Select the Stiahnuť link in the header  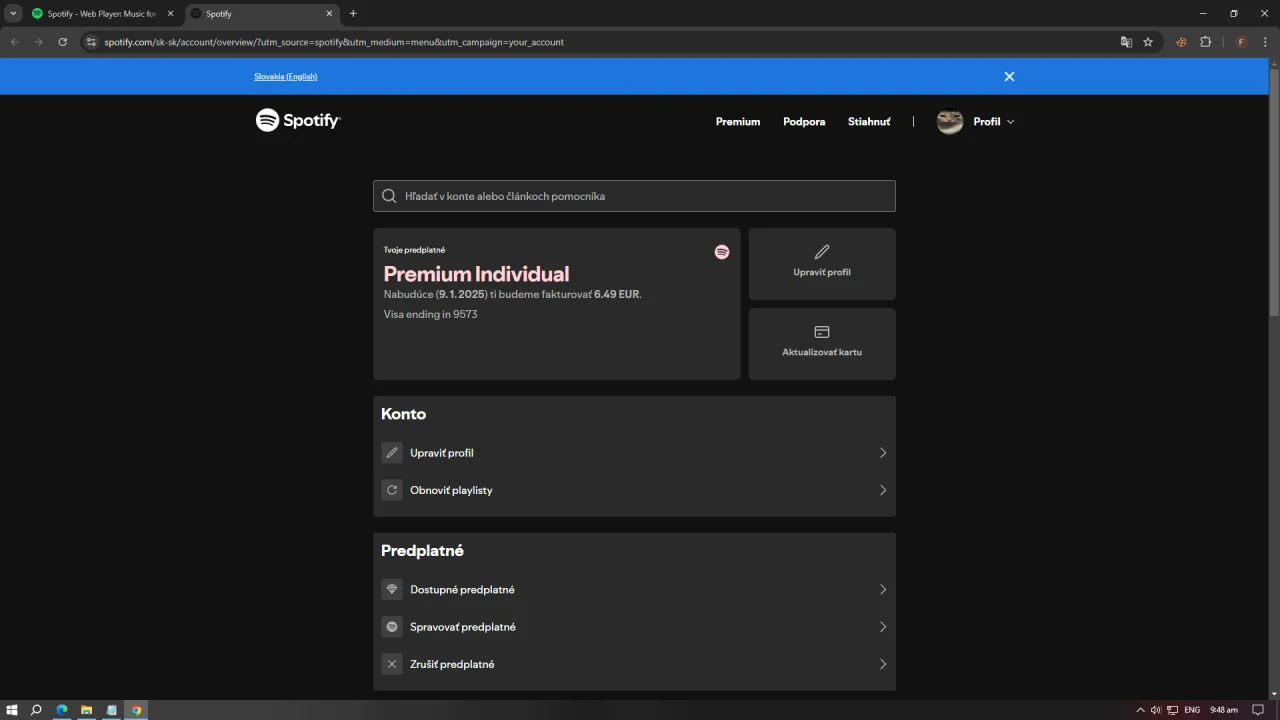click(x=869, y=121)
